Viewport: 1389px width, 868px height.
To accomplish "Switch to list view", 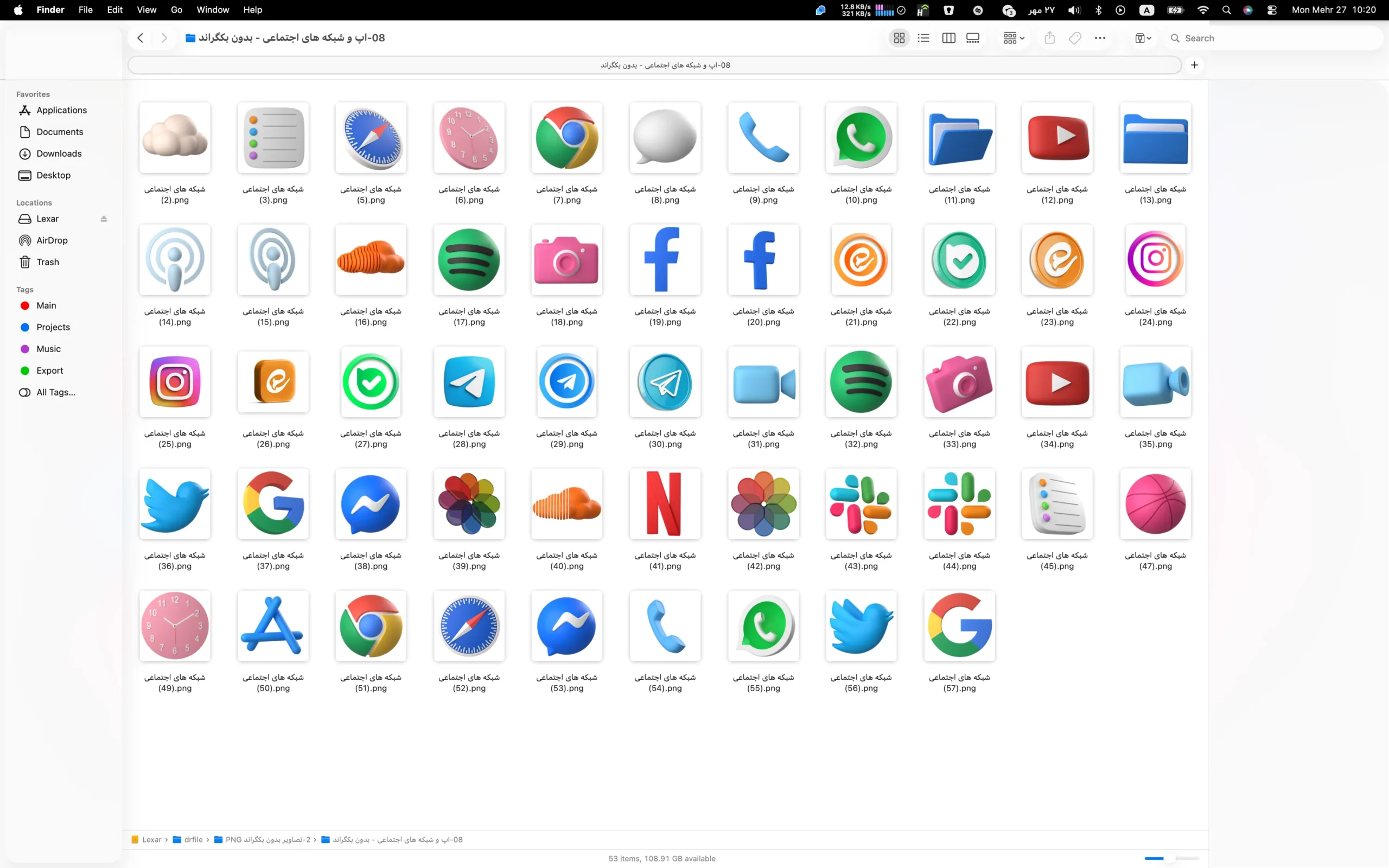I will tap(923, 38).
